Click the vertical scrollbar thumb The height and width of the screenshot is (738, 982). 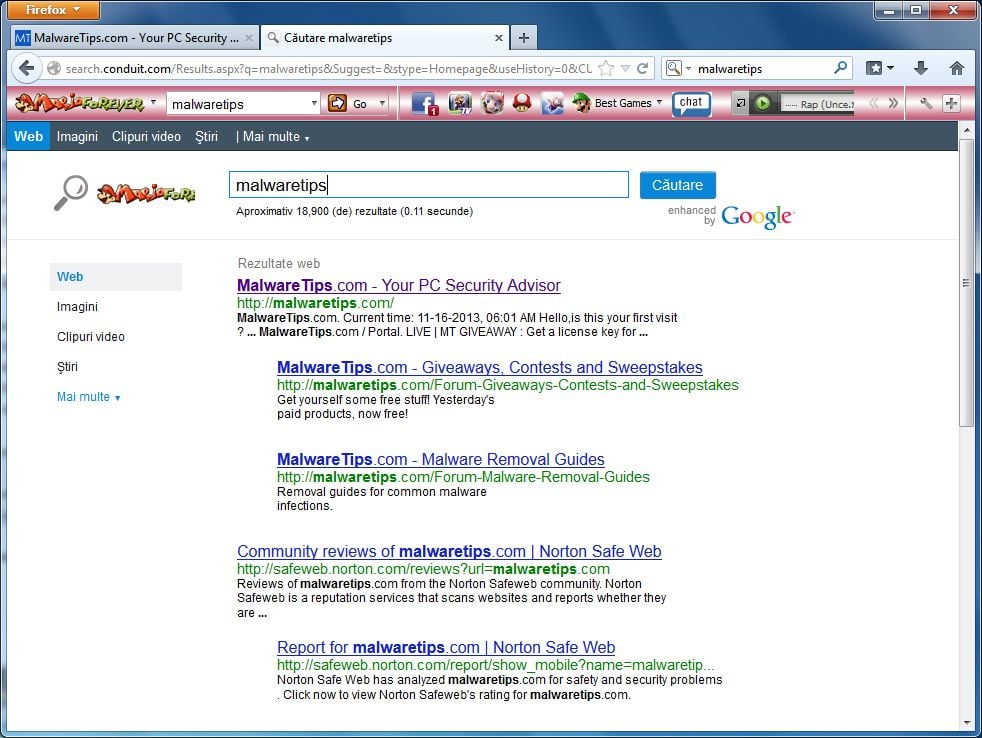tap(966, 283)
